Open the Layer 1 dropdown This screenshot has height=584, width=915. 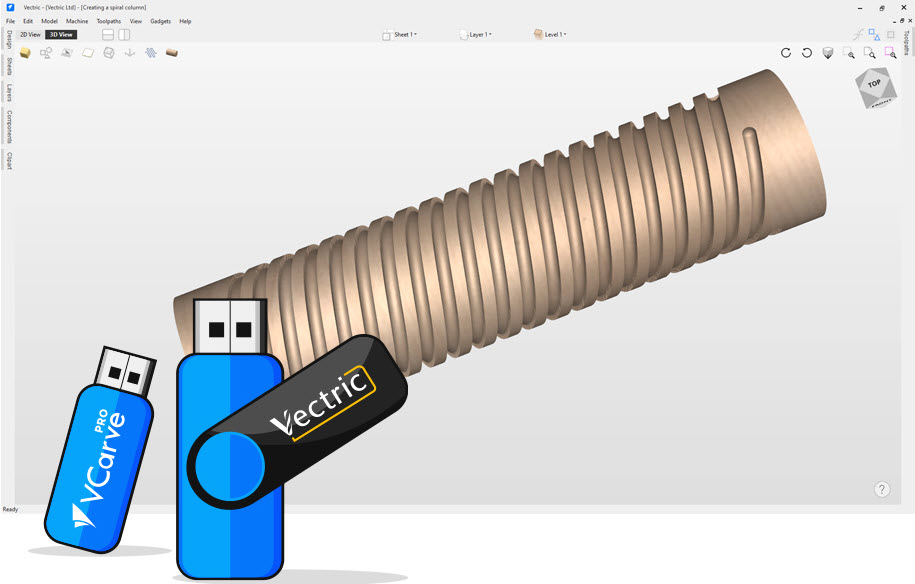pos(476,35)
